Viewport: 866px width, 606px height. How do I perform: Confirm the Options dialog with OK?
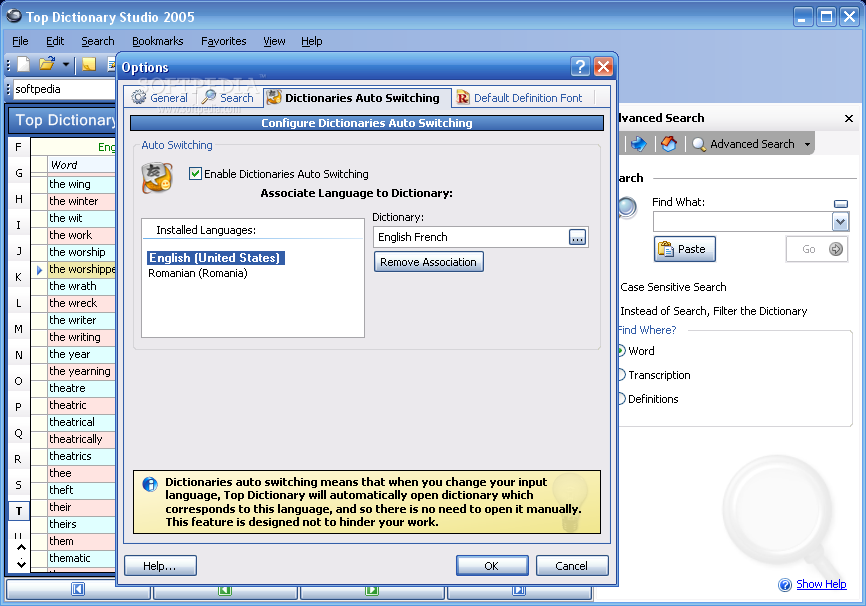pos(492,566)
